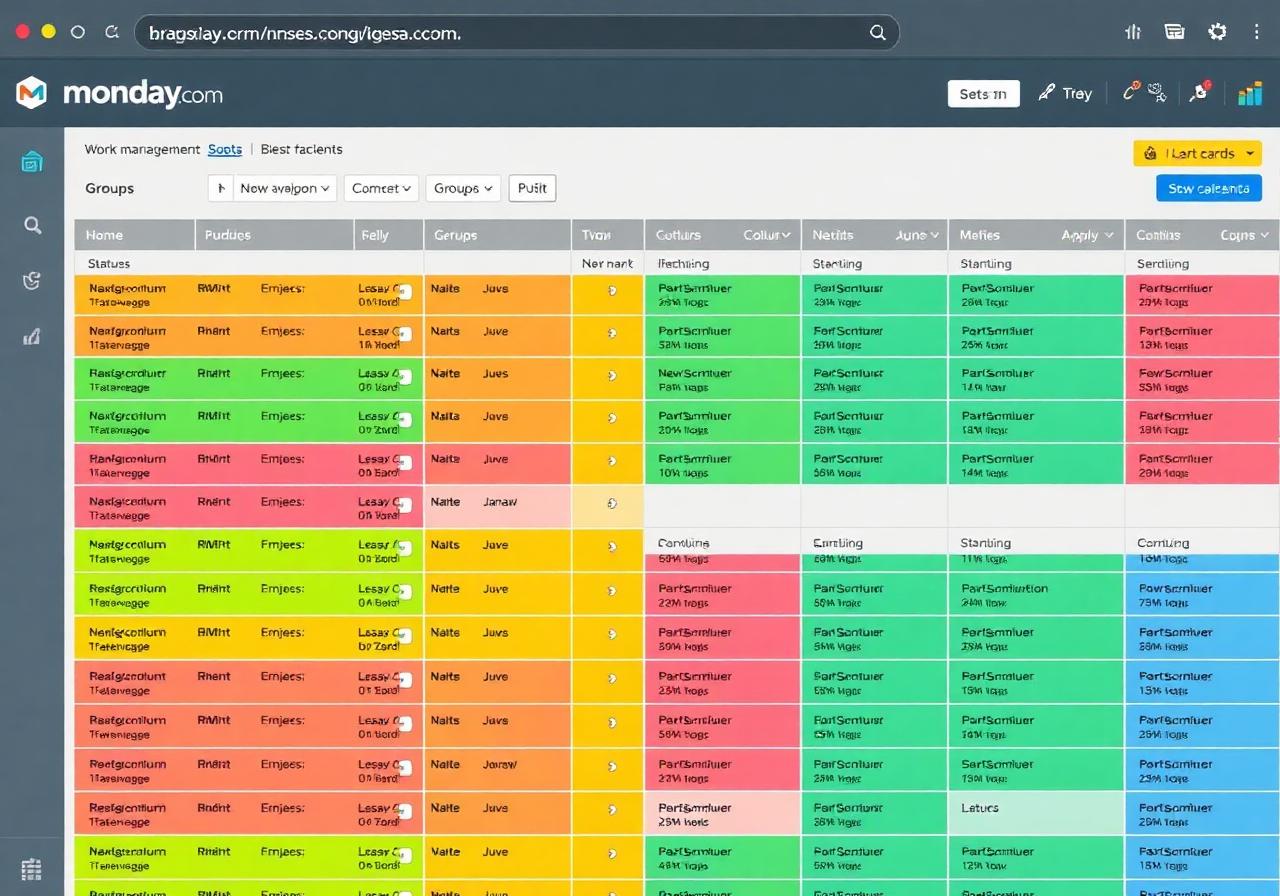Tick the checkbox in first row below Statues
Screen dimensions: 1280x896
[x=404, y=292]
